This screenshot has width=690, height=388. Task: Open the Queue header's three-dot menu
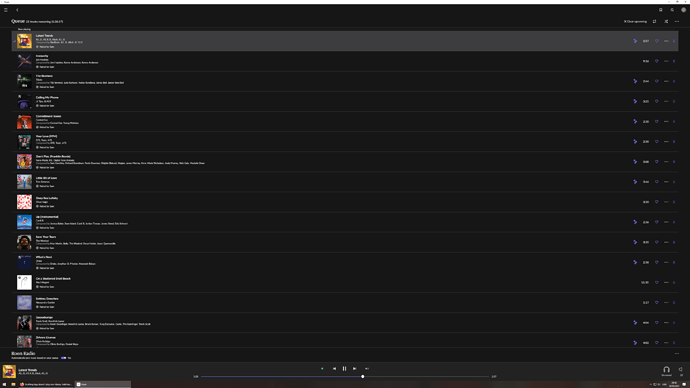click(677, 21)
